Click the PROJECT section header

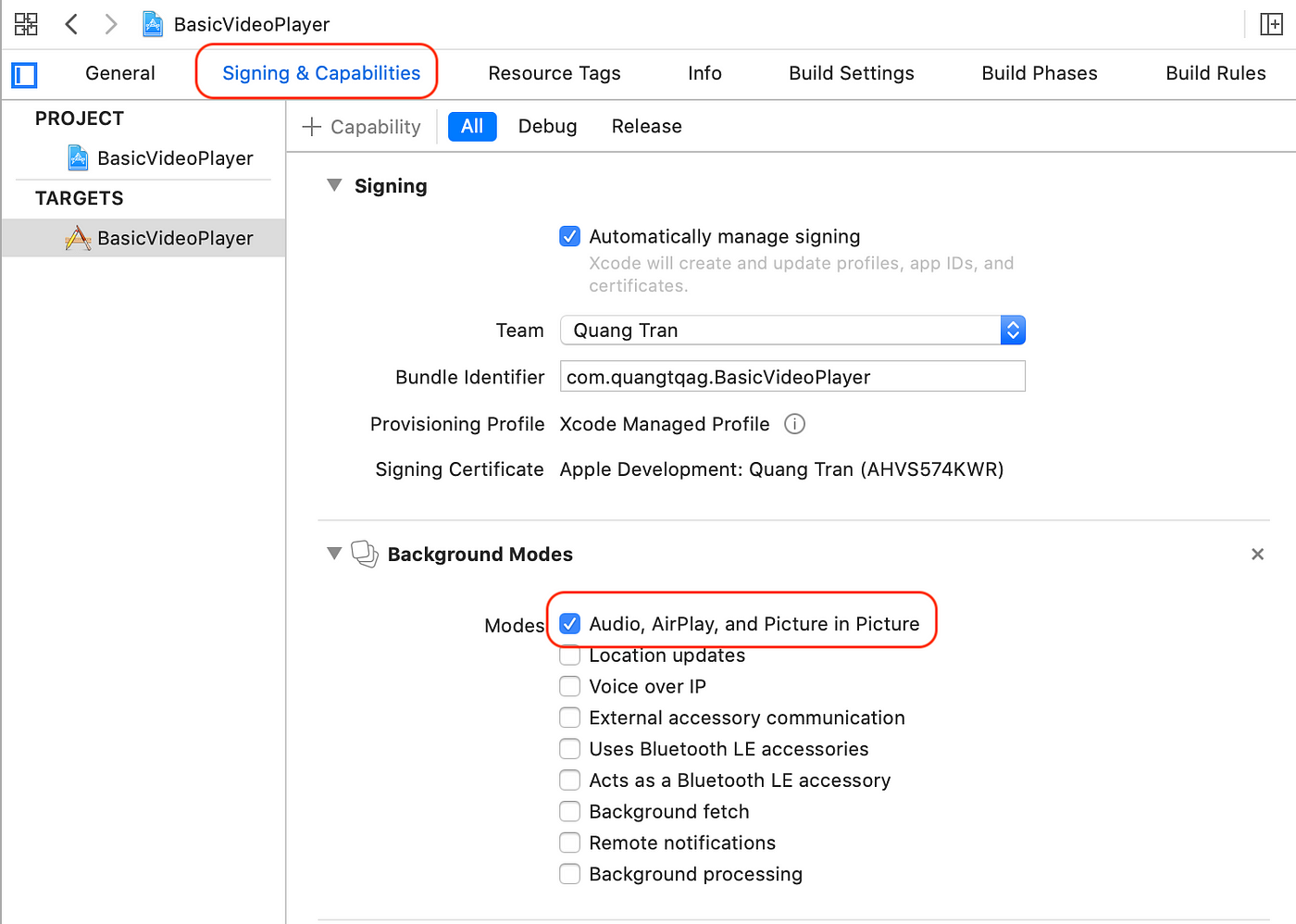[x=80, y=119]
